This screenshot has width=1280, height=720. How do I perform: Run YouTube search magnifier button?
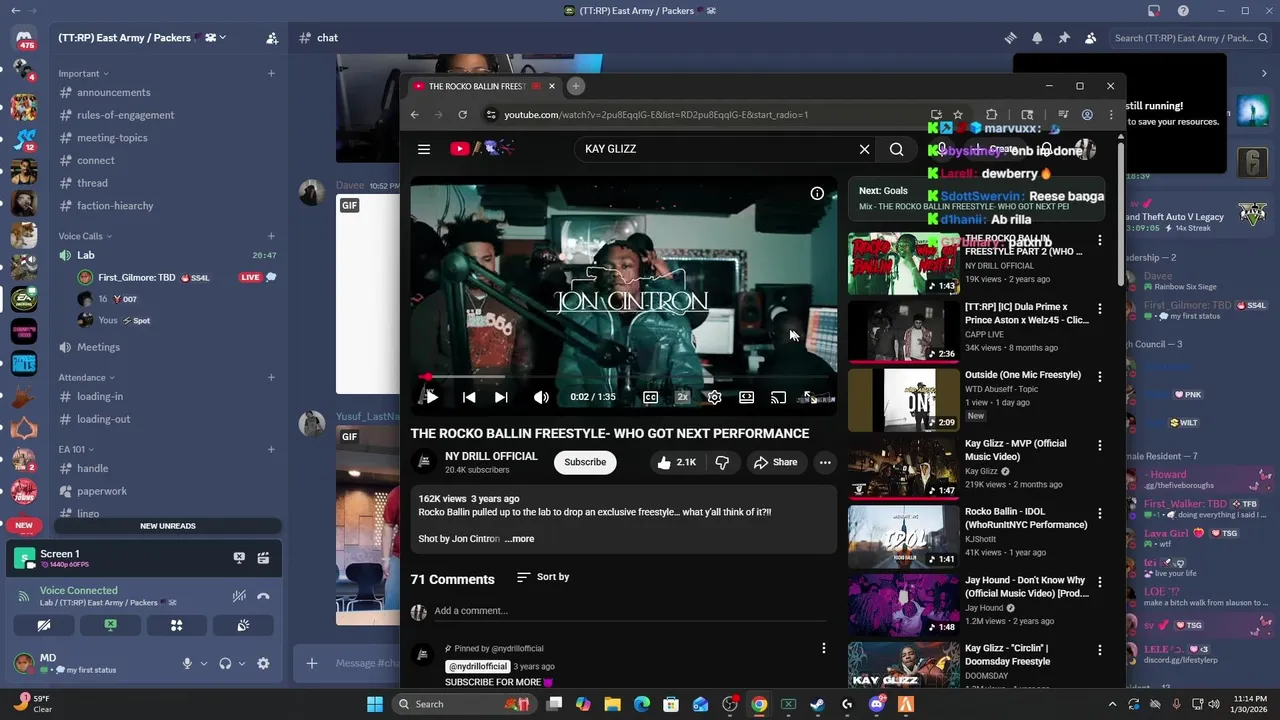(897, 149)
